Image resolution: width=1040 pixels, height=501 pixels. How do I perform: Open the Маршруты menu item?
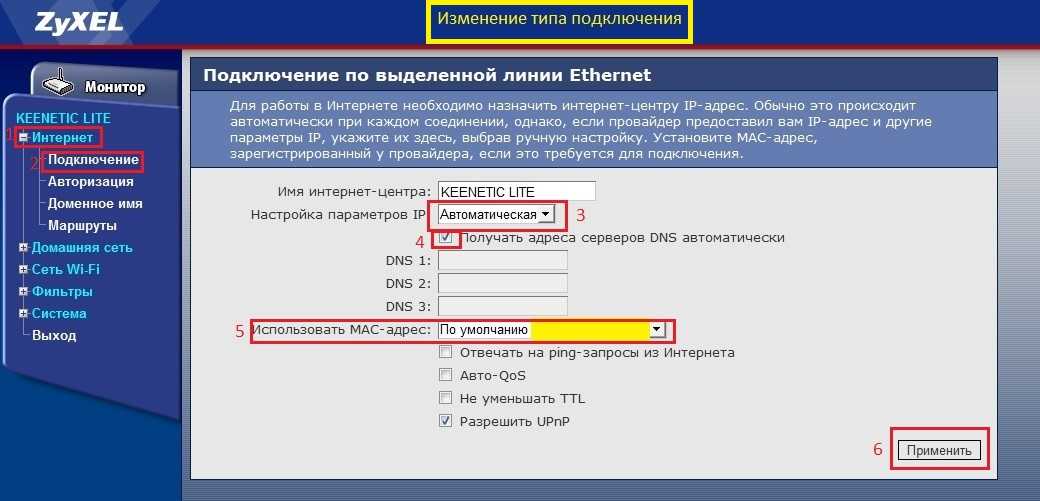pyautogui.click(x=82, y=226)
